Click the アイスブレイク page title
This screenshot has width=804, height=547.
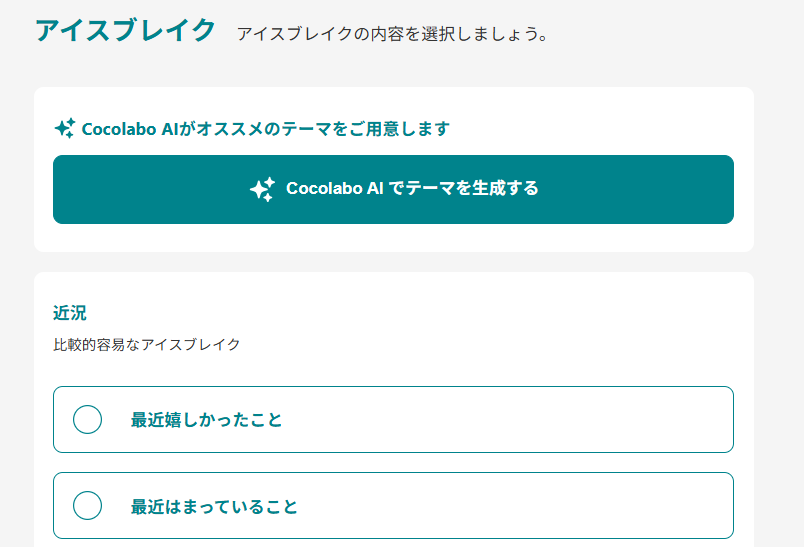[125, 31]
